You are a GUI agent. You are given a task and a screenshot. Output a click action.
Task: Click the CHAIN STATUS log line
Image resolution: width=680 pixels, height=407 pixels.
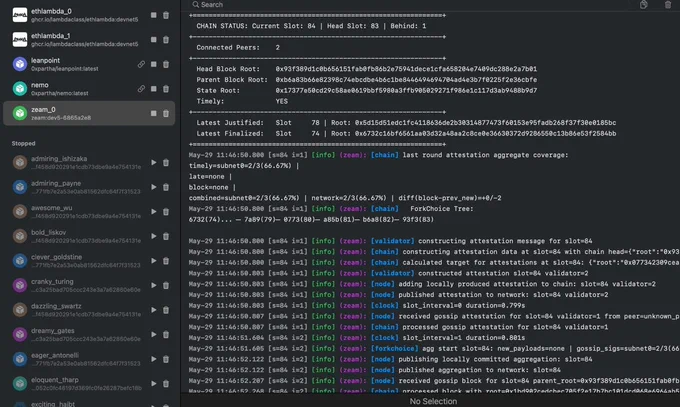(311, 26)
